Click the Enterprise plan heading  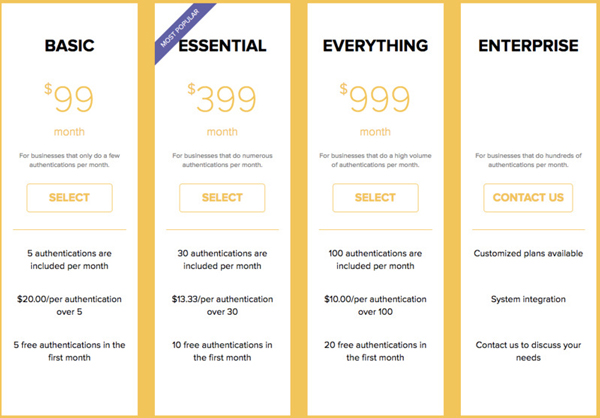pos(529,46)
